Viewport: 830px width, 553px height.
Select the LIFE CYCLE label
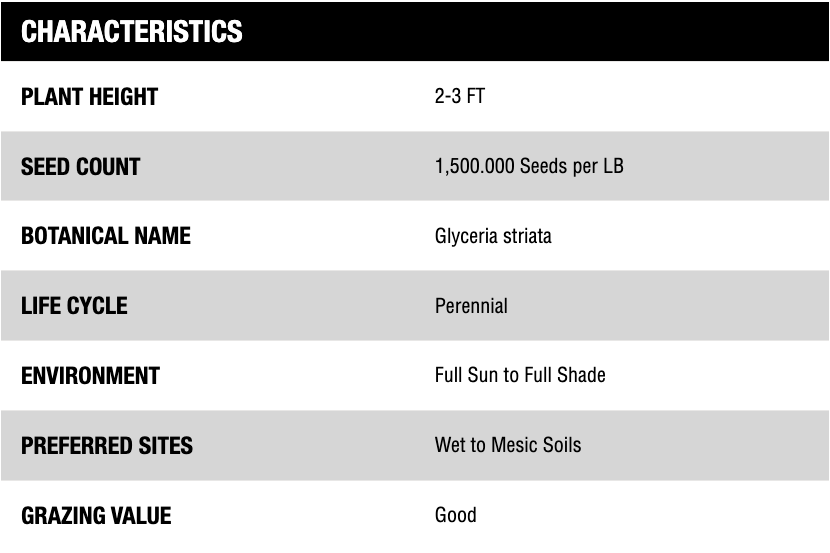74,306
